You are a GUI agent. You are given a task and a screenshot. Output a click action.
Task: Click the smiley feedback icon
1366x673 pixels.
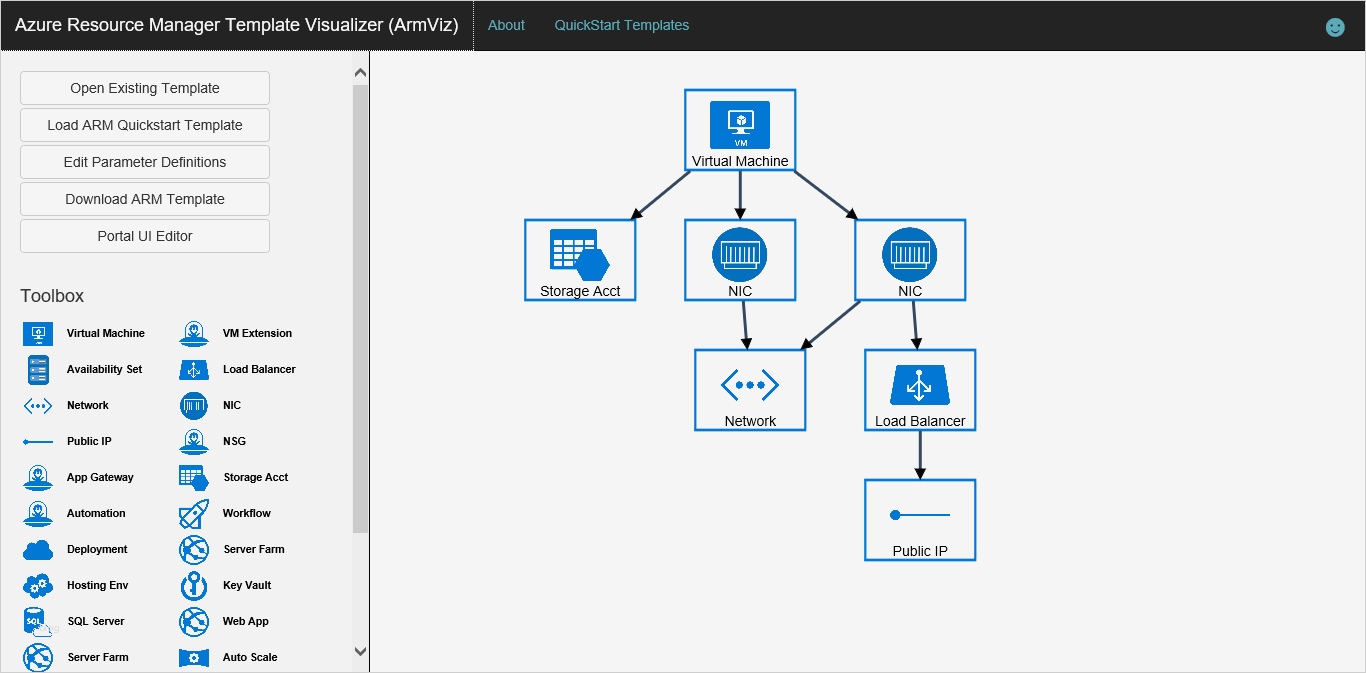[1335, 27]
